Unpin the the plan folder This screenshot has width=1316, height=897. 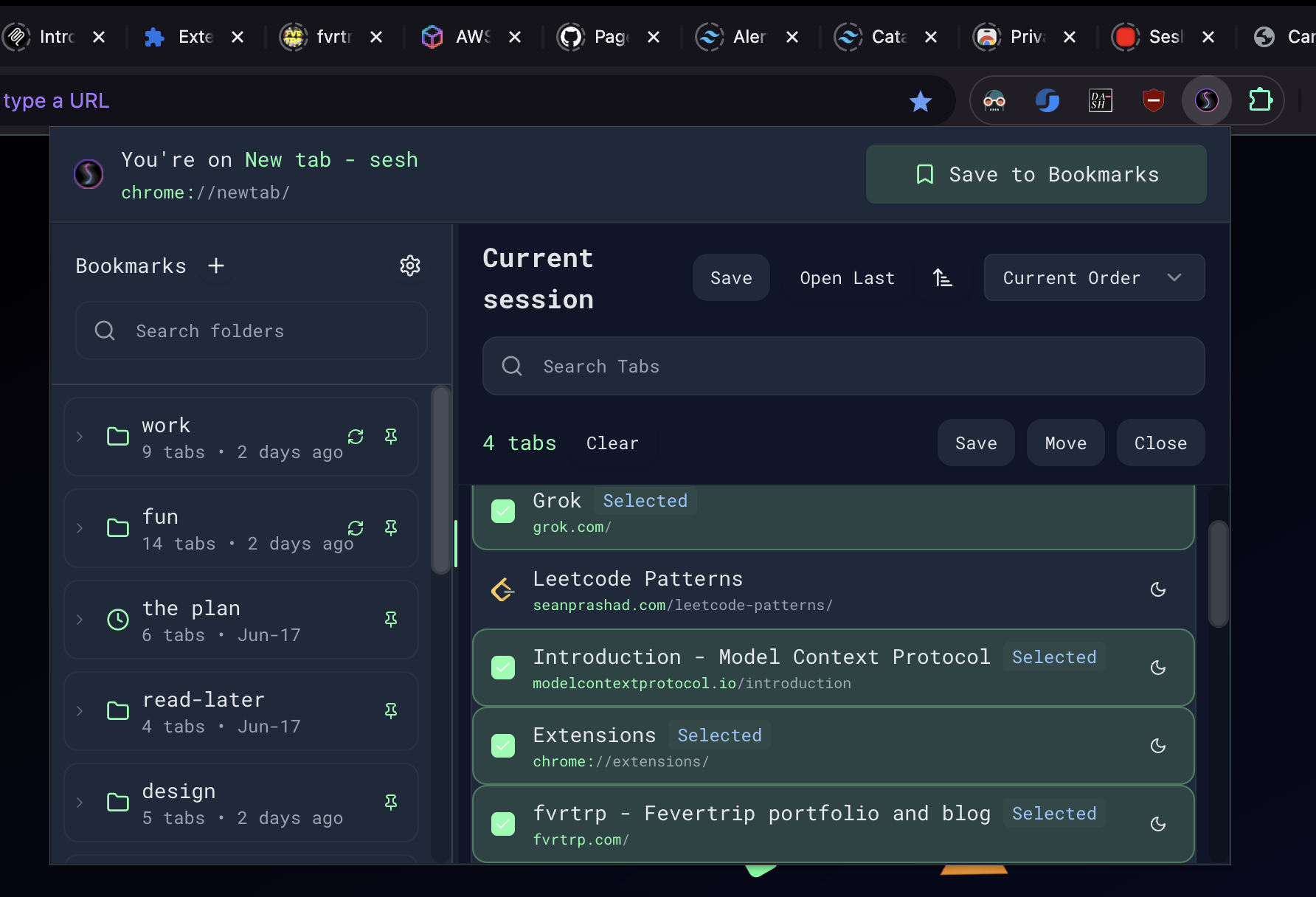coord(391,620)
